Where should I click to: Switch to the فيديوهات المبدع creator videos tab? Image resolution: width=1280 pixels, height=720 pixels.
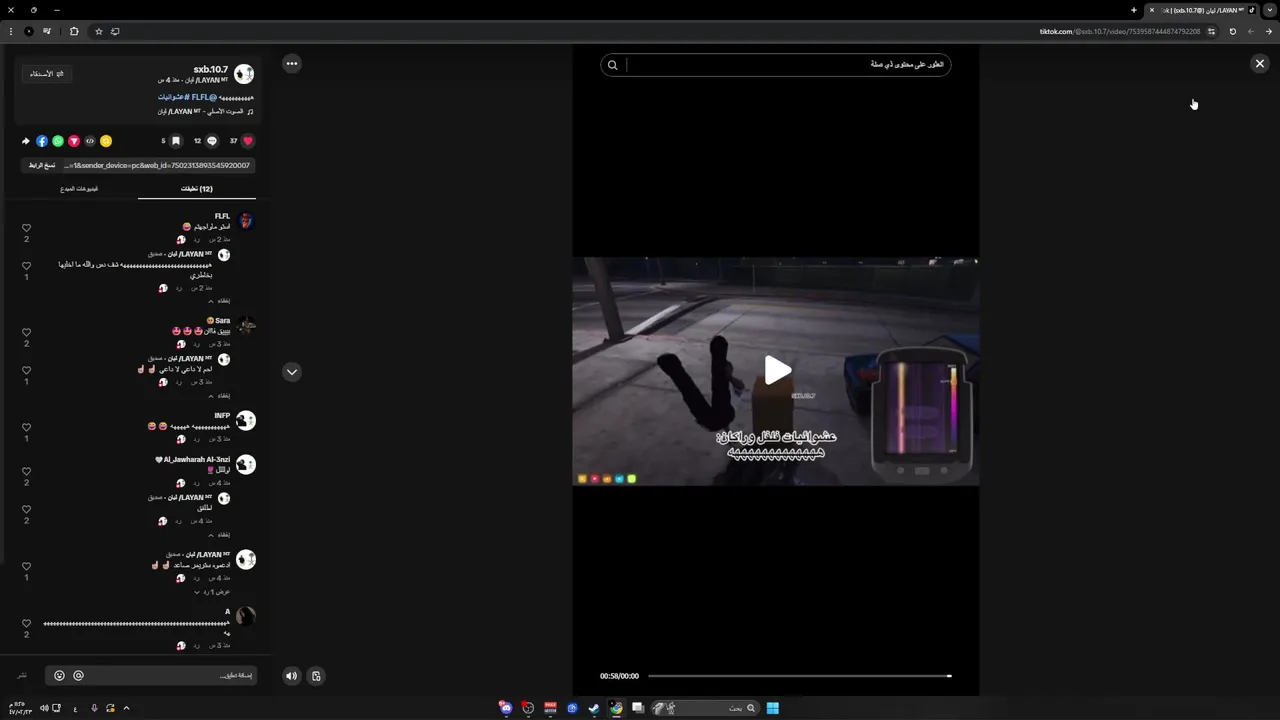[x=79, y=188]
